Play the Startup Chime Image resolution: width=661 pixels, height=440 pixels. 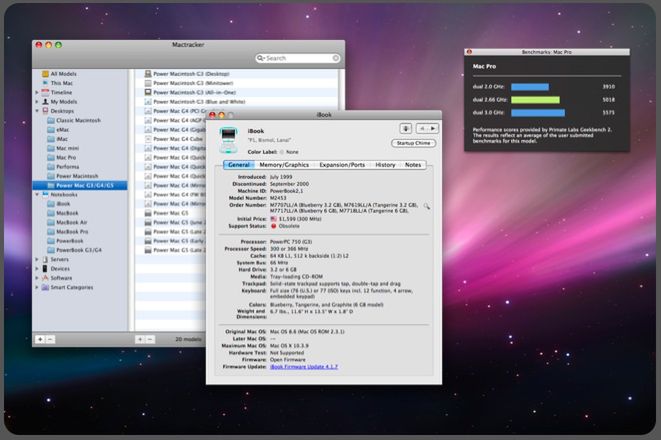coord(414,143)
